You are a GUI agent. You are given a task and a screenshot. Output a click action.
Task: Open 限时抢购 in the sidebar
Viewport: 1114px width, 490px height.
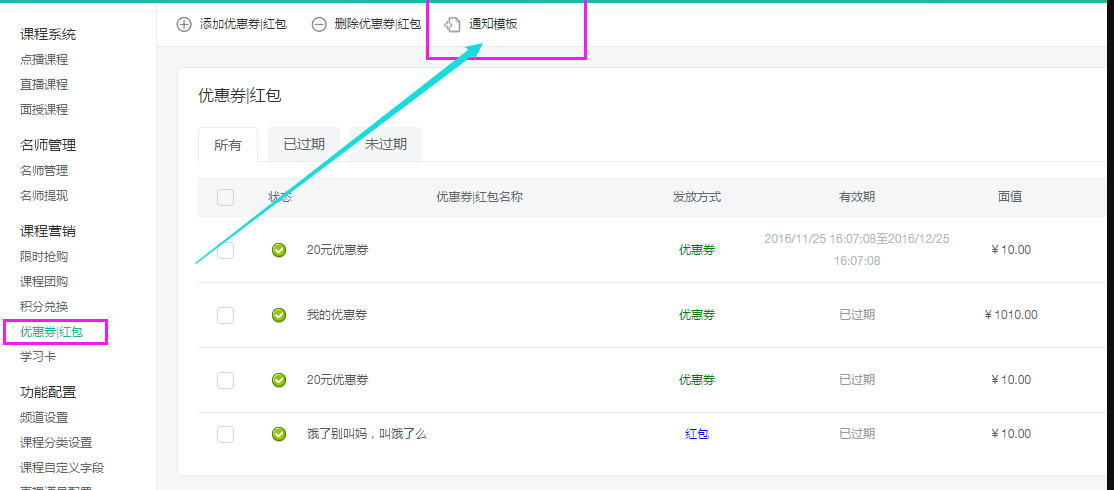[44, 256]
